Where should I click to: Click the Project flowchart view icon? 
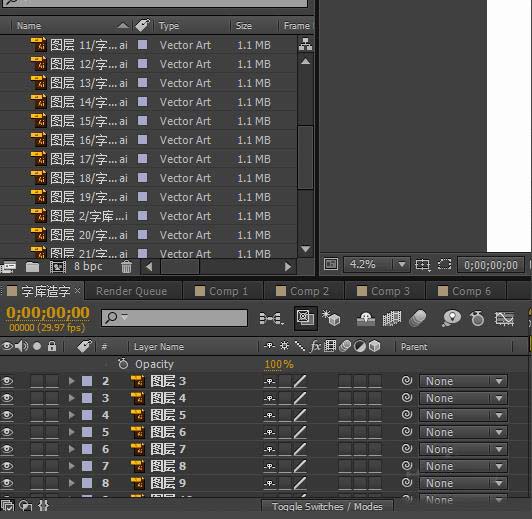[x=305, y=44]
